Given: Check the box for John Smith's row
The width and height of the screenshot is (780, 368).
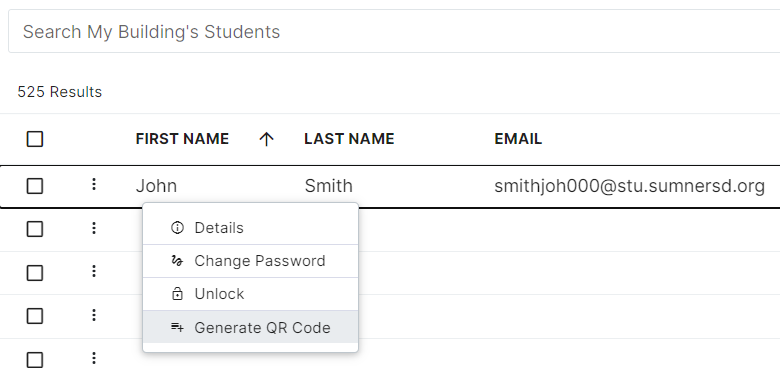Looking at the screenshot, I should point(35,186).
